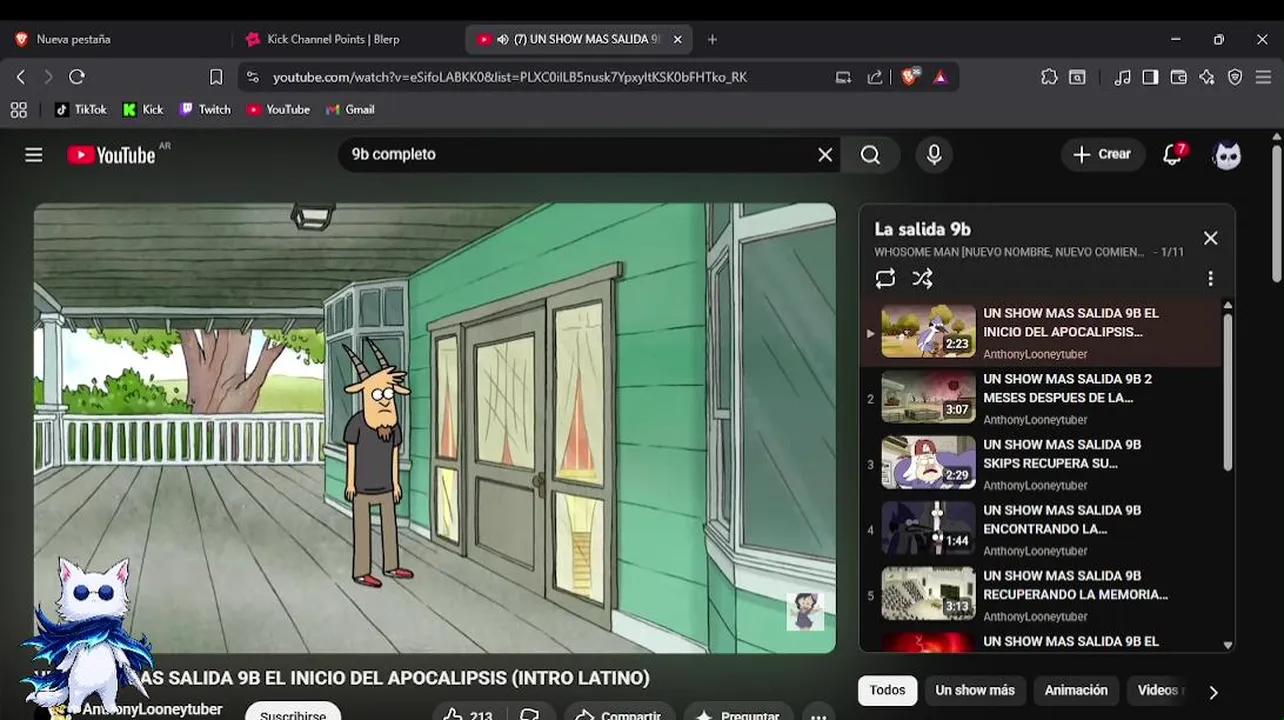Viewport: 1284px width, 720px height.
Task: Bookmark this page icon
Action: [216, 77]
